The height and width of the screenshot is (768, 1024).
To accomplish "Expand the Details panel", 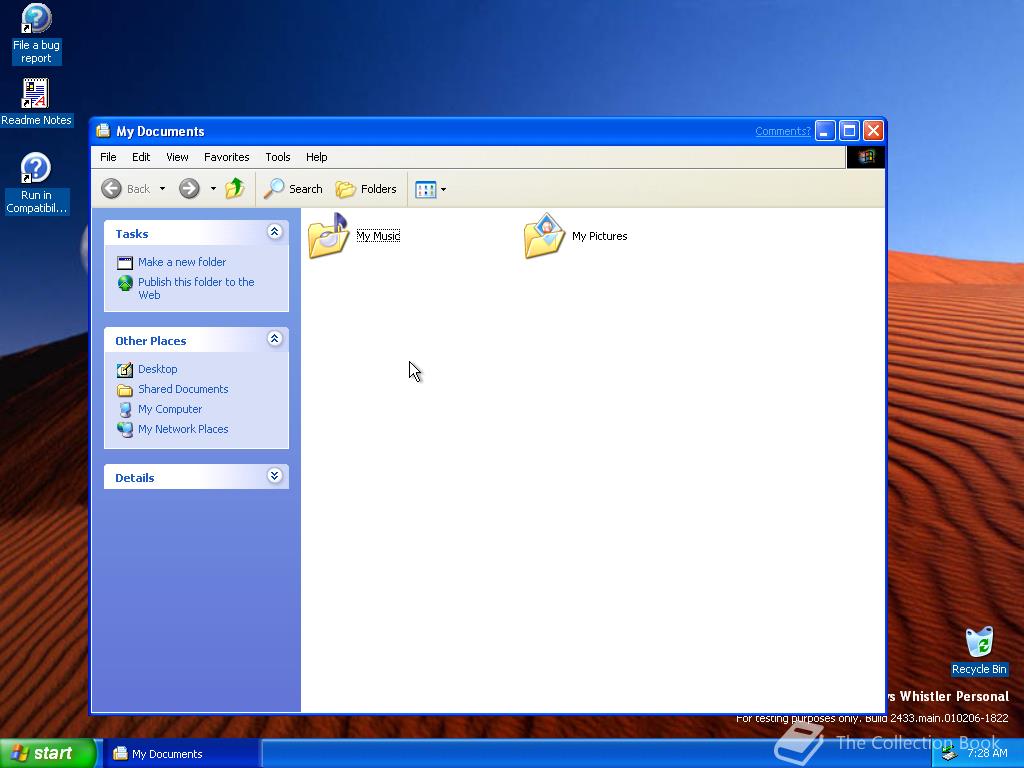I will tap(274, 476).
